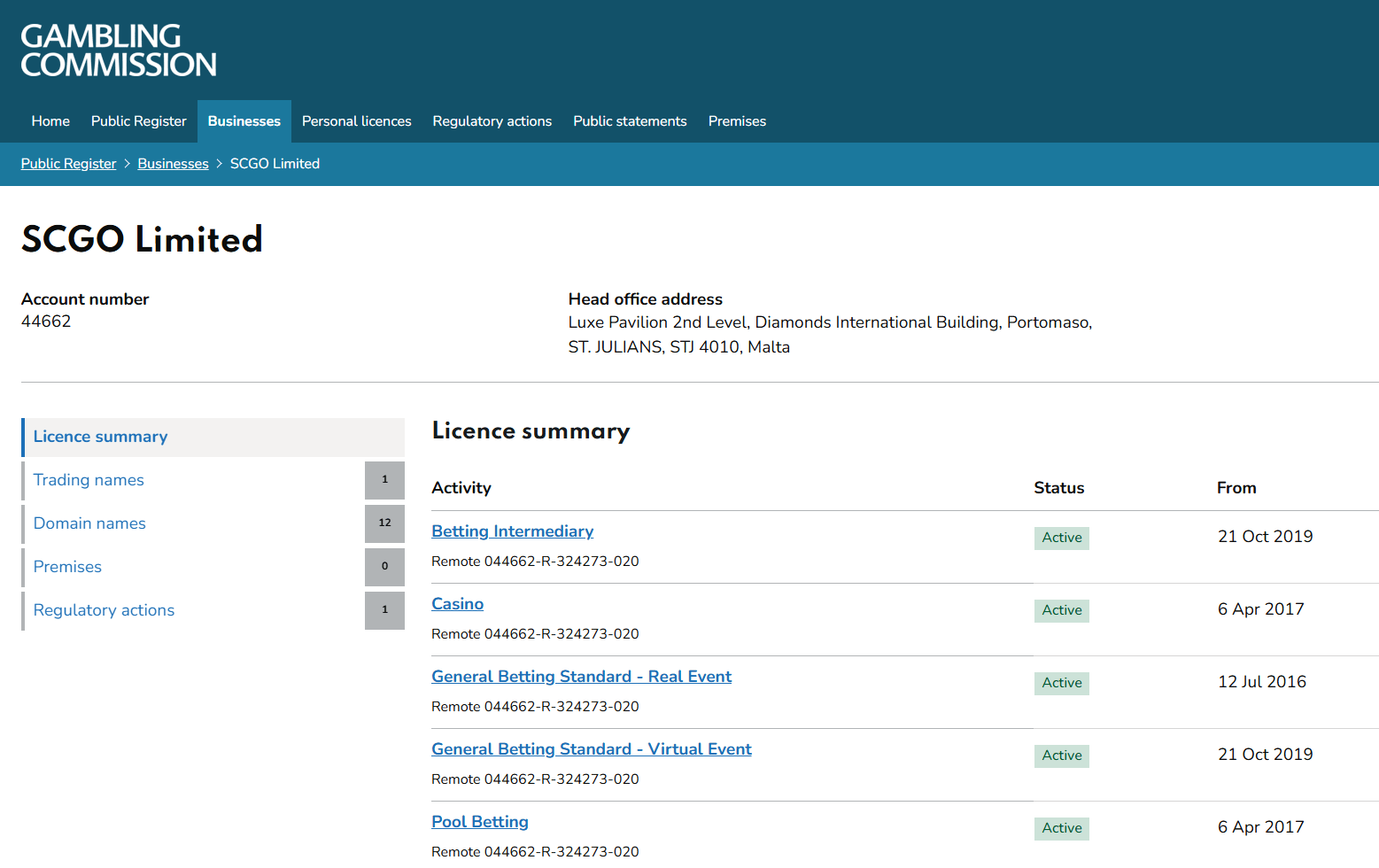Image resolution: width=1379 pixels, height=868 pixels.
Task: Open the Home nav item
Action: click(x=50, y=121)
